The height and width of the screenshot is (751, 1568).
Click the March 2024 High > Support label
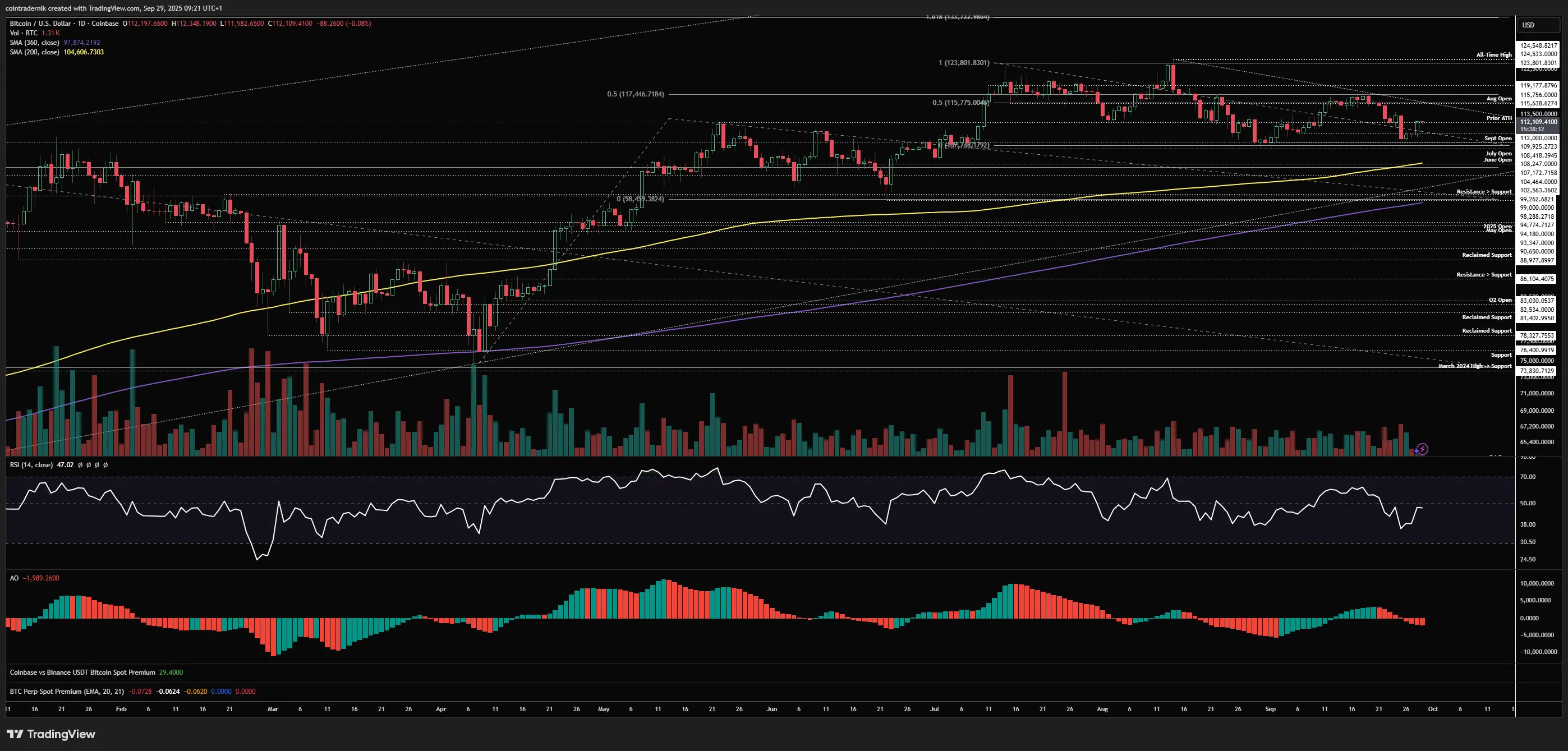point(1474,366)
